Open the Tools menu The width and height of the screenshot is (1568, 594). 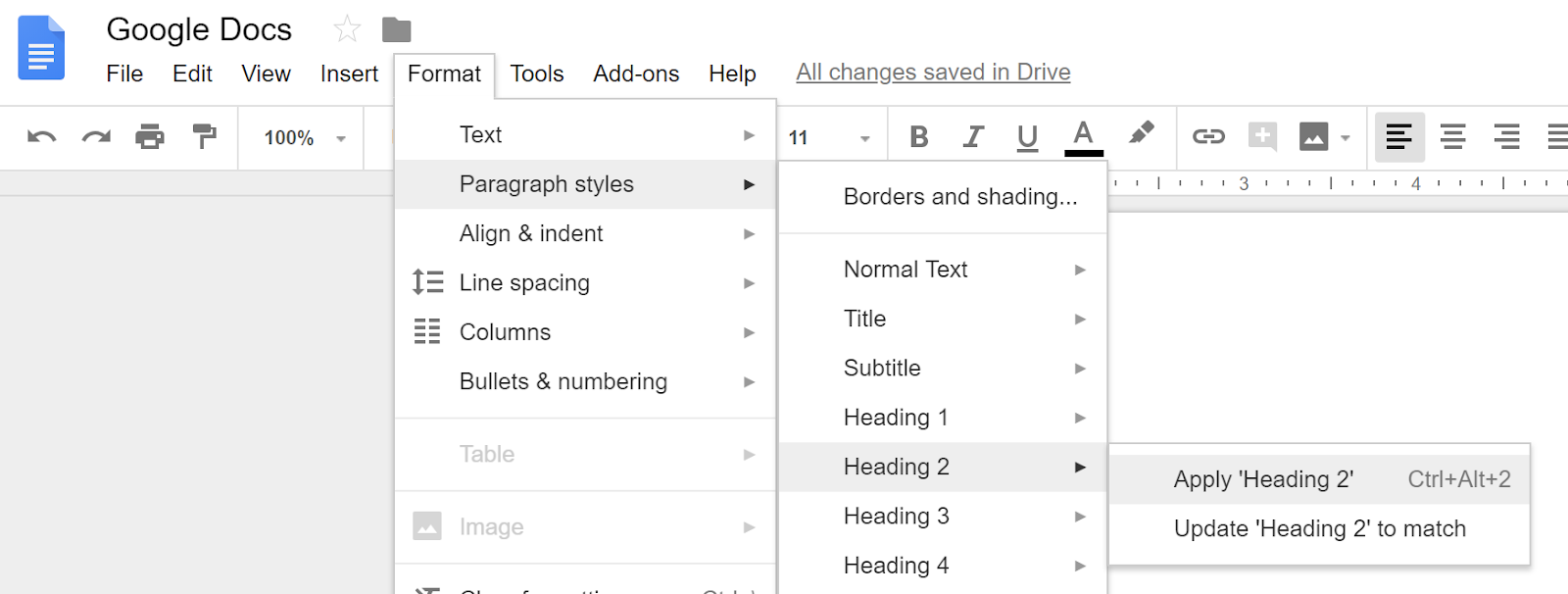(537, 74)
